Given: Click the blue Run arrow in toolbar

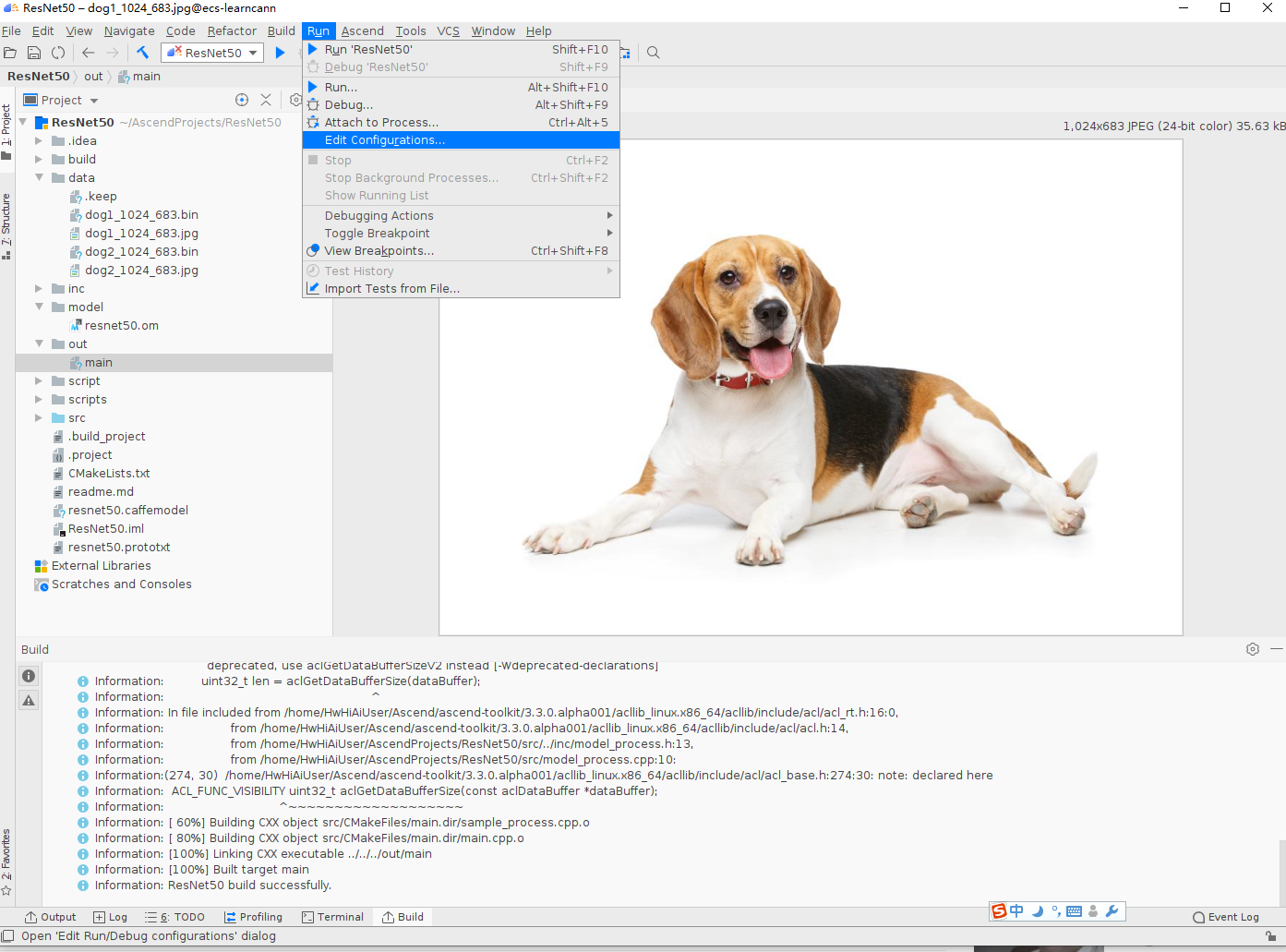Looking at the screenshot, I should pos(280,53).
